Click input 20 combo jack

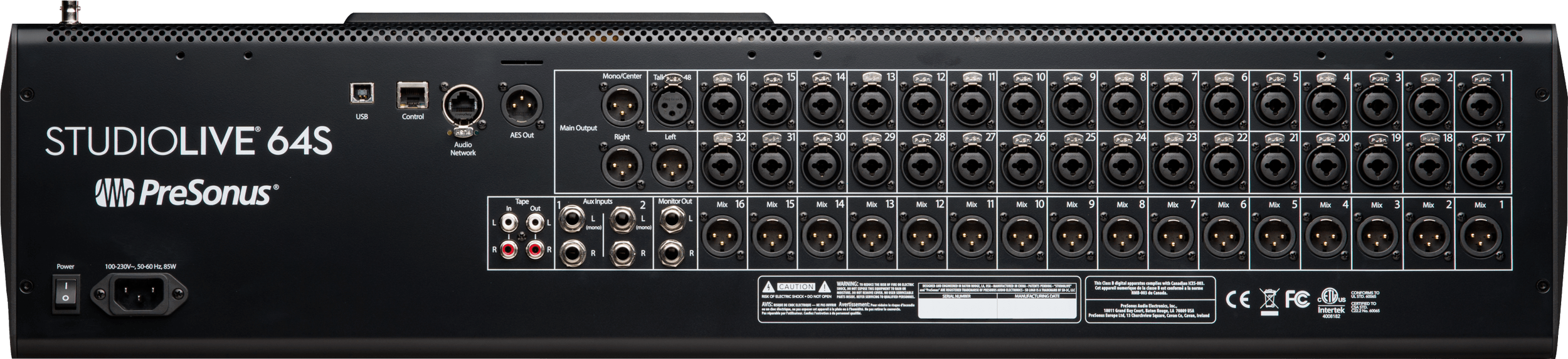[x=1326, y=166]
